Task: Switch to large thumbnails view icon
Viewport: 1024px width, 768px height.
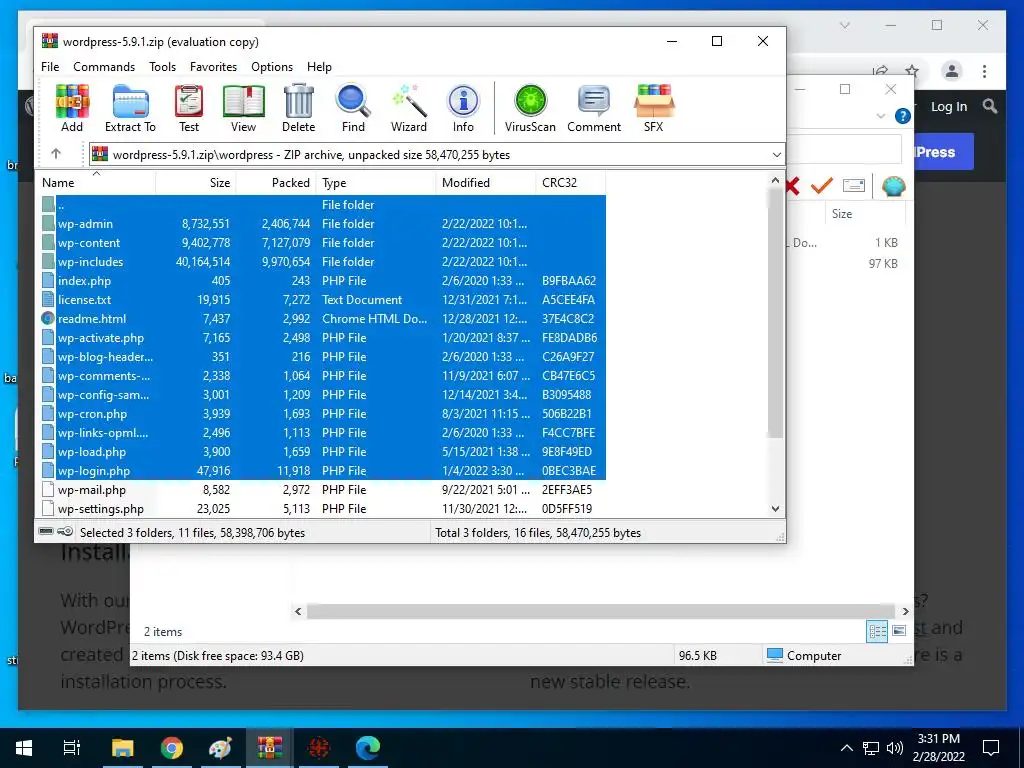Action: (899, 631)
